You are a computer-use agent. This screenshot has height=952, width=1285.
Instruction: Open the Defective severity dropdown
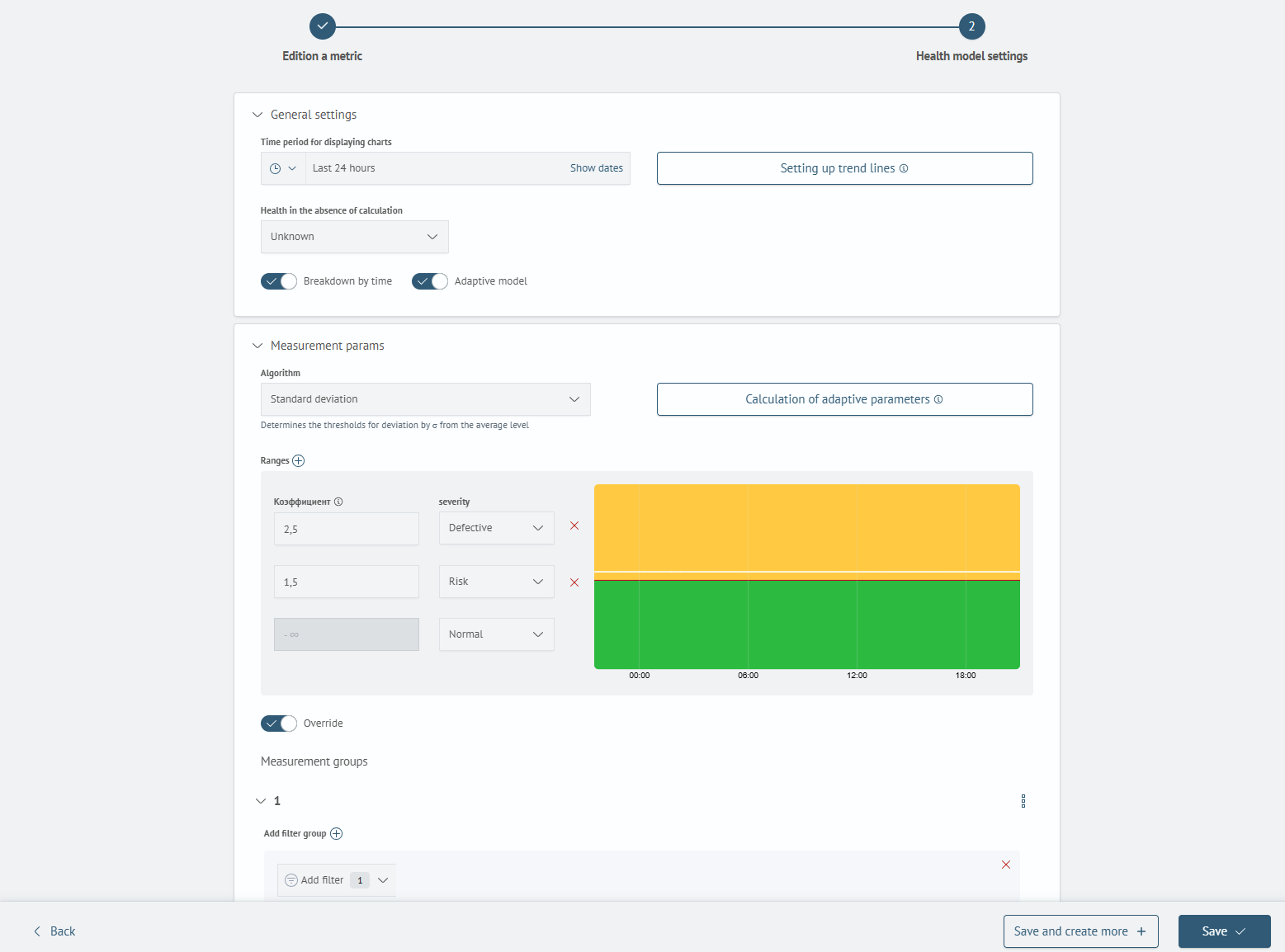tap(497, 528)
